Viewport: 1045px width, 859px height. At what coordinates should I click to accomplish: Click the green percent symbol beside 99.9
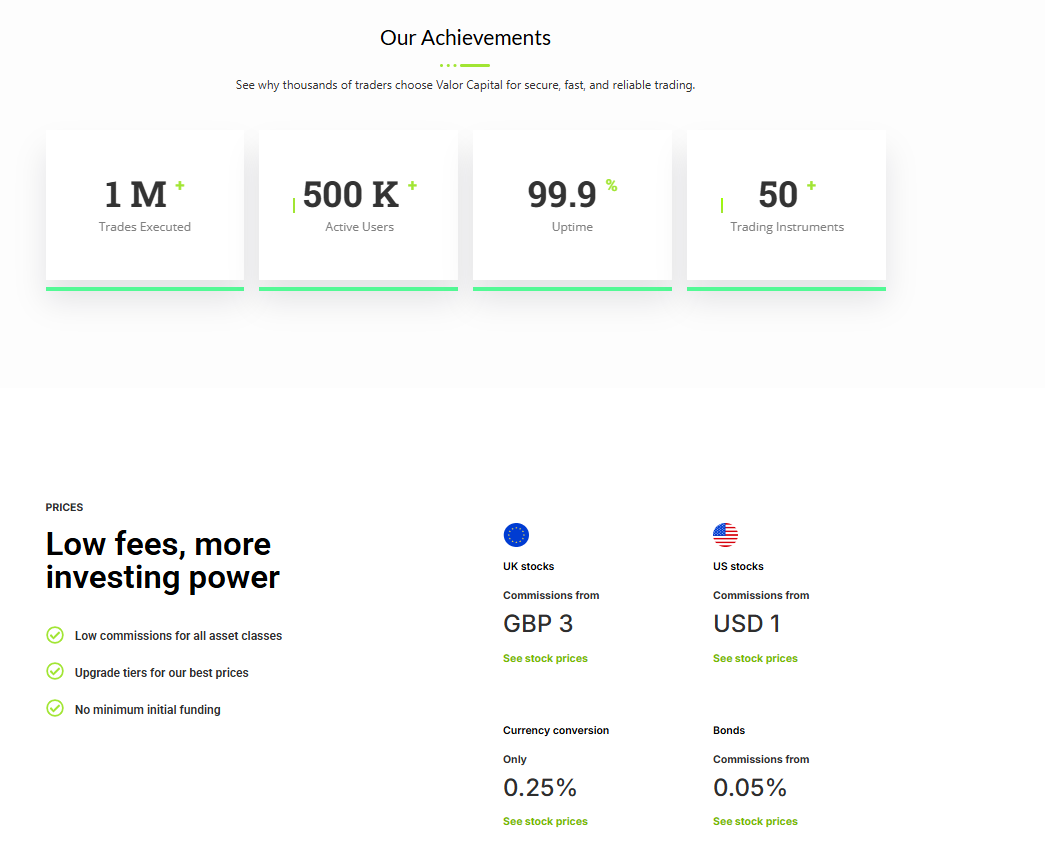611,185
